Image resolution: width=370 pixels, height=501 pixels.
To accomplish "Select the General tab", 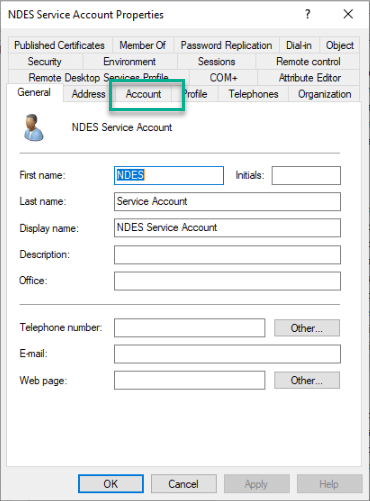I will [x=34, y=92].
